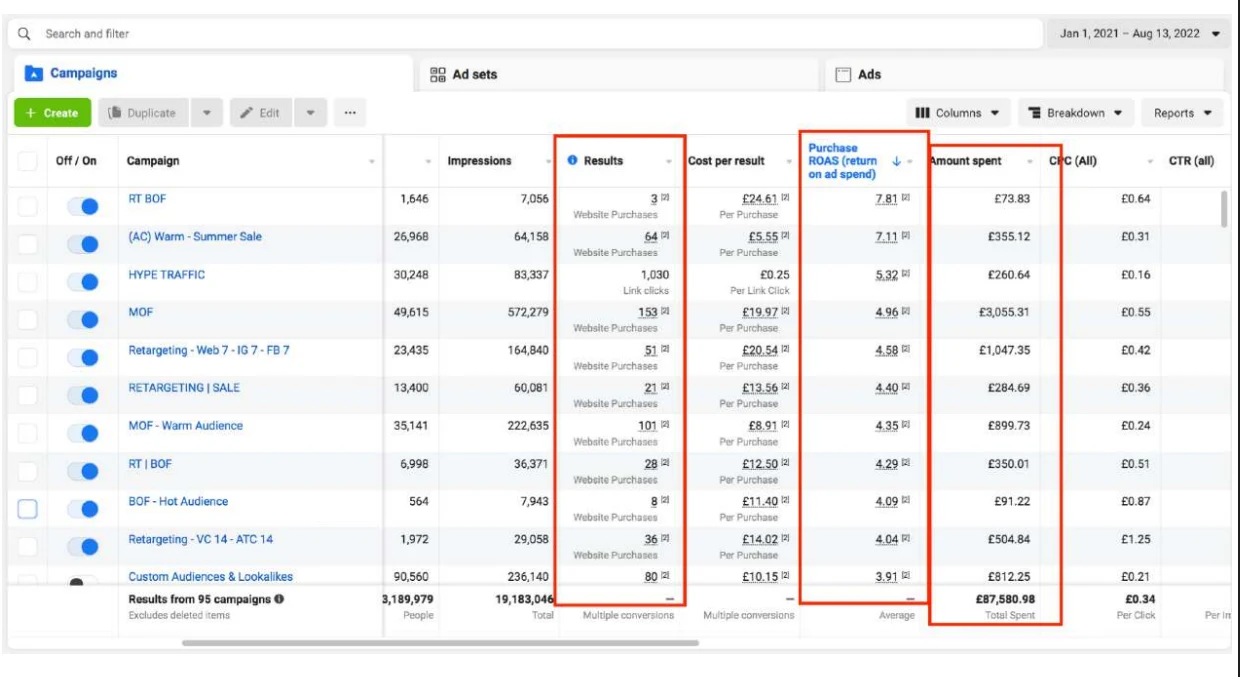The width and height of the screenshot is (1240, 677).
Task: Click the Results column info icon
Action: click(572, 161)
